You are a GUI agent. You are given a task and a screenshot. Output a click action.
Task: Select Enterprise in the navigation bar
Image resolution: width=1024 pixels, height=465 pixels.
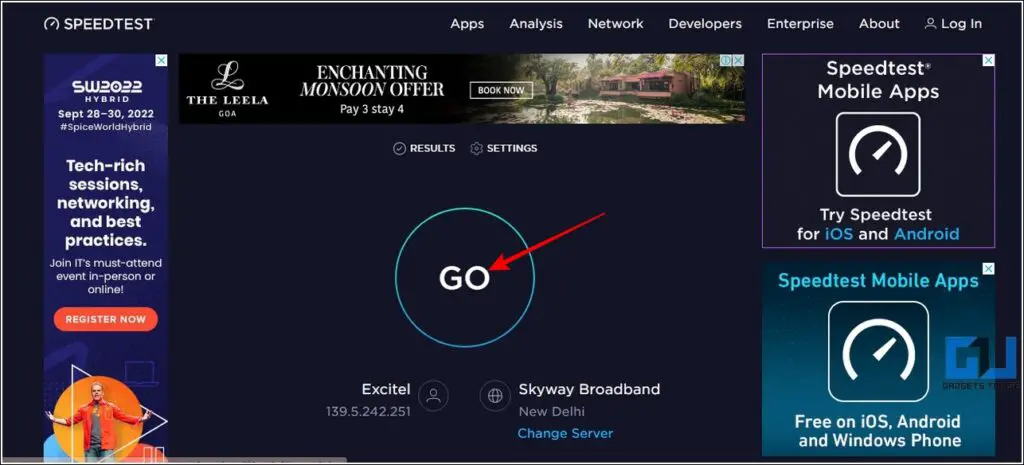pos(801,24)
